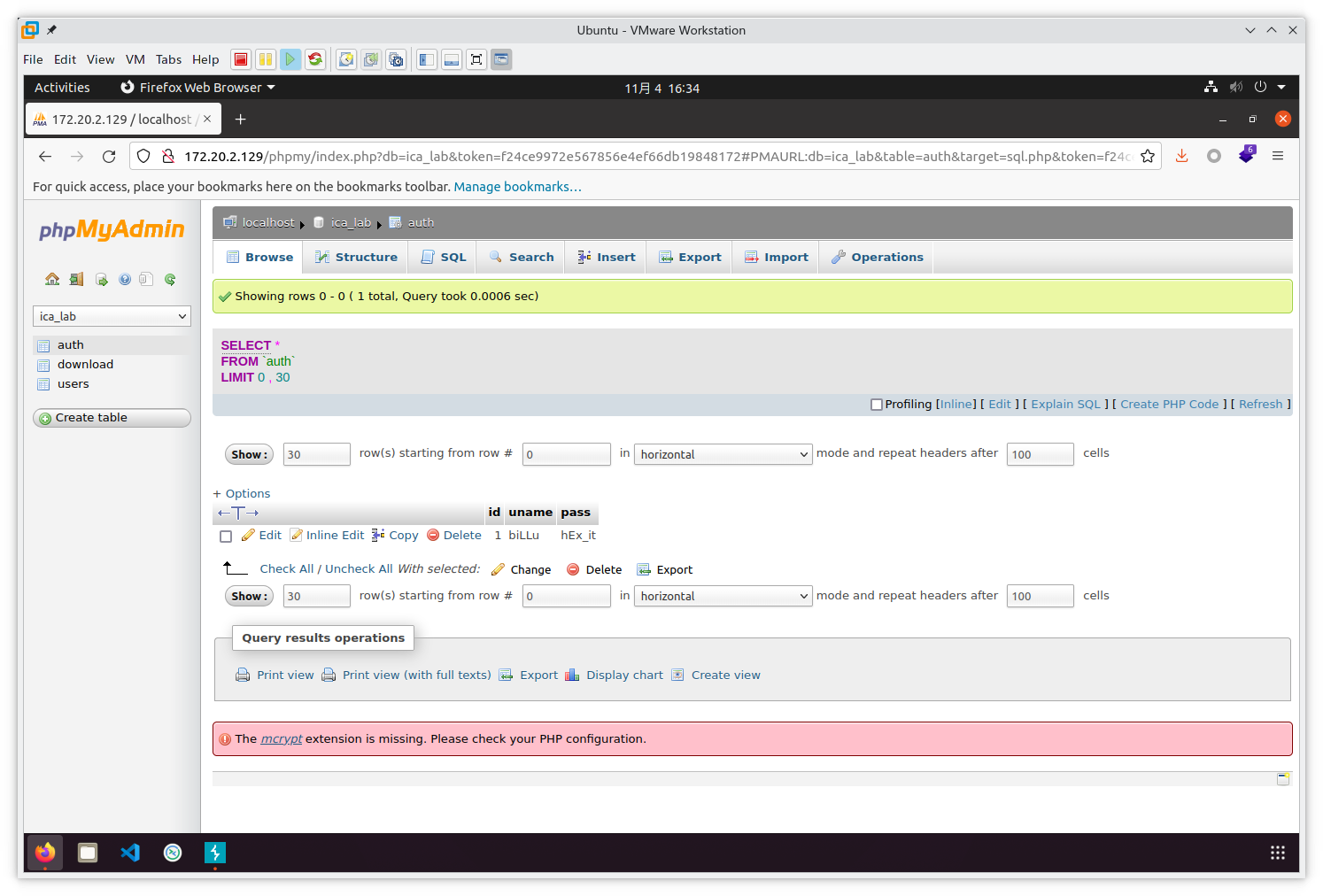This screenshot has width=1323, height=896.
Task: Expand VMware window options chevron
Action: (x=1250, y=30)
